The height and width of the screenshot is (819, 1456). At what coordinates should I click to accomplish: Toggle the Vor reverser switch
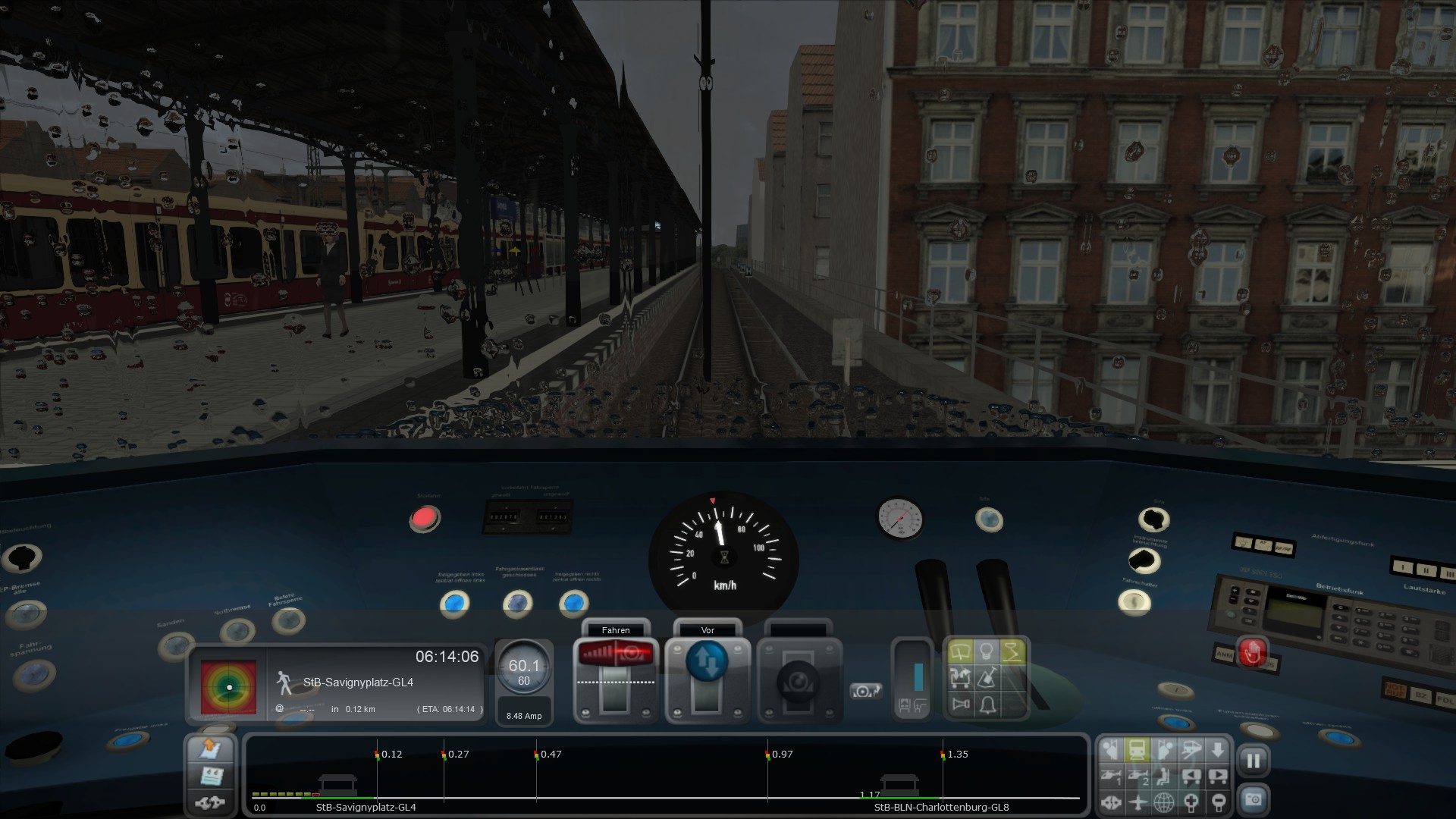707,661
